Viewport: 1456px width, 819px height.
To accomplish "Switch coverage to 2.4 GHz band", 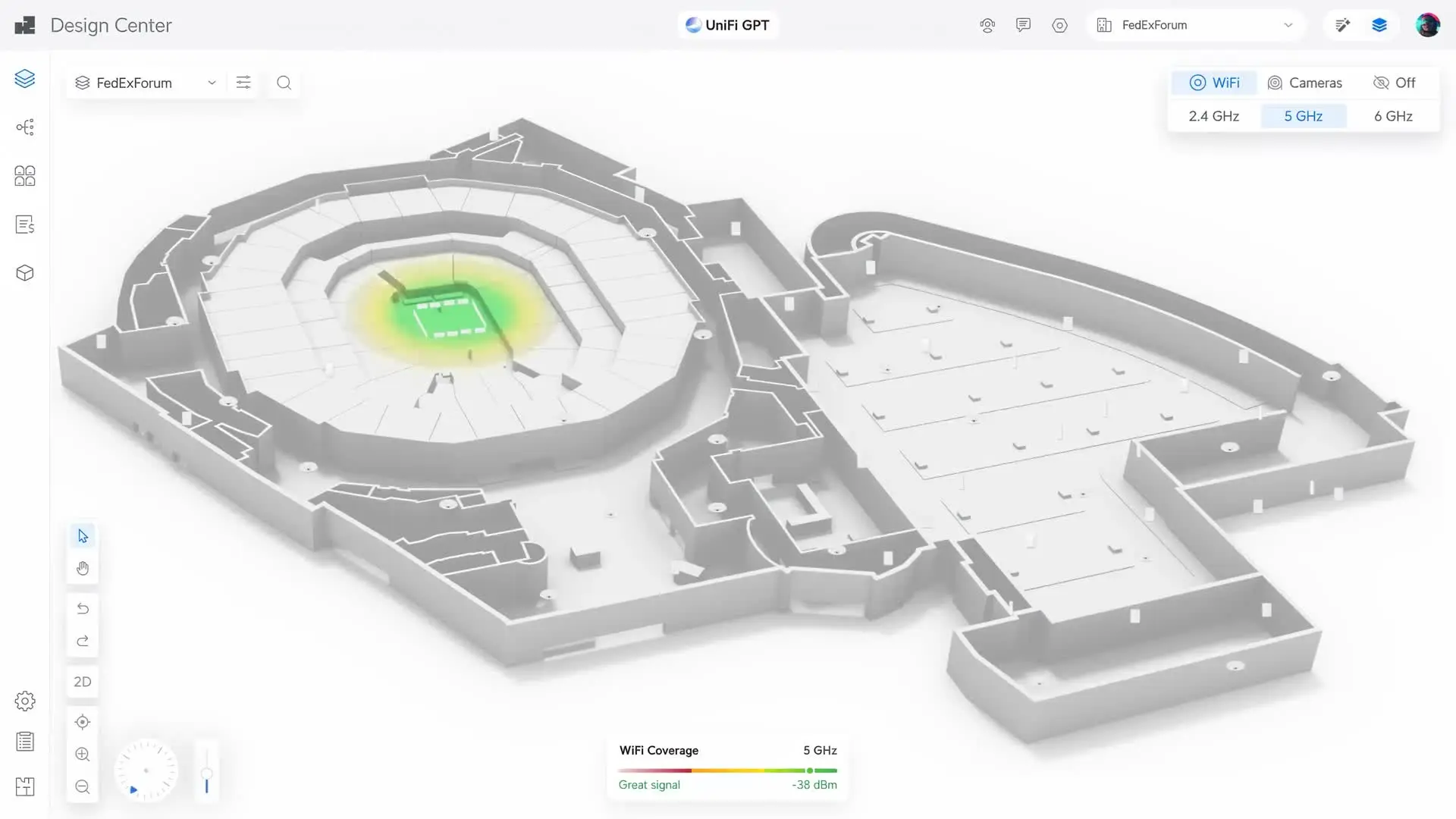I will click(1213, 116).
